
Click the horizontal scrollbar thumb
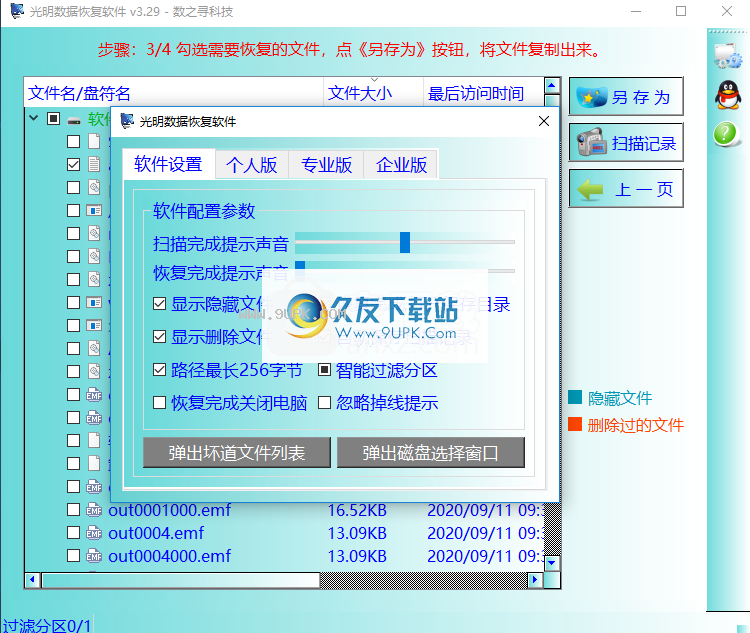181,580
